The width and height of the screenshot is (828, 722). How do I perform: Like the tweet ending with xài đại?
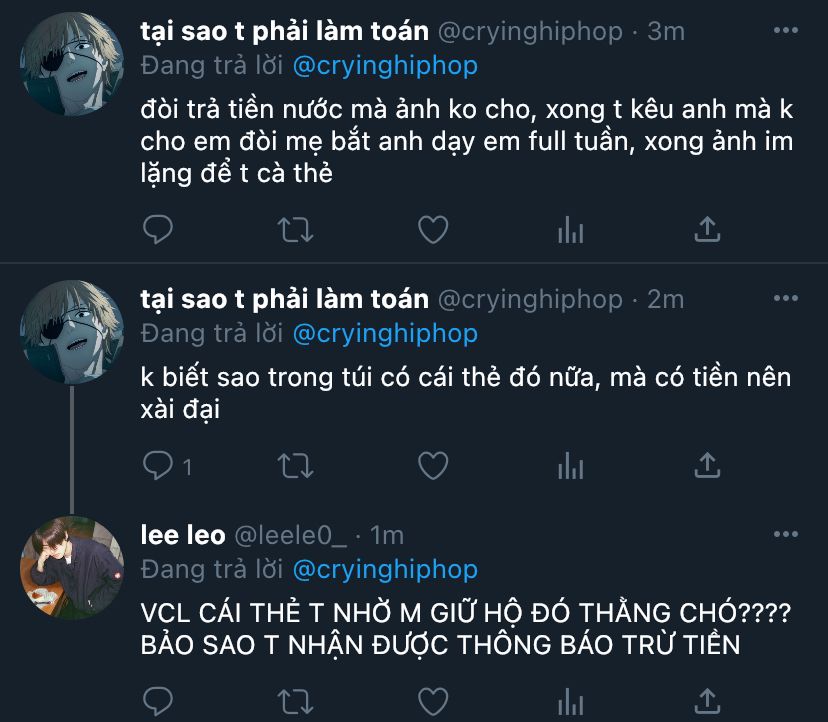432,465
